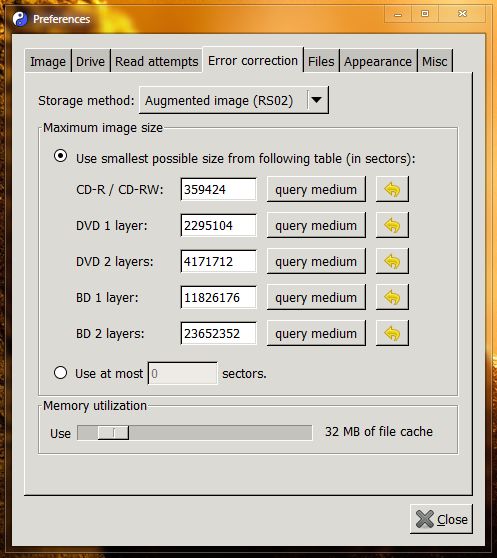Reset BD 2 layers size with yellow arrow
497x558 pixels.
coord(392,333)
